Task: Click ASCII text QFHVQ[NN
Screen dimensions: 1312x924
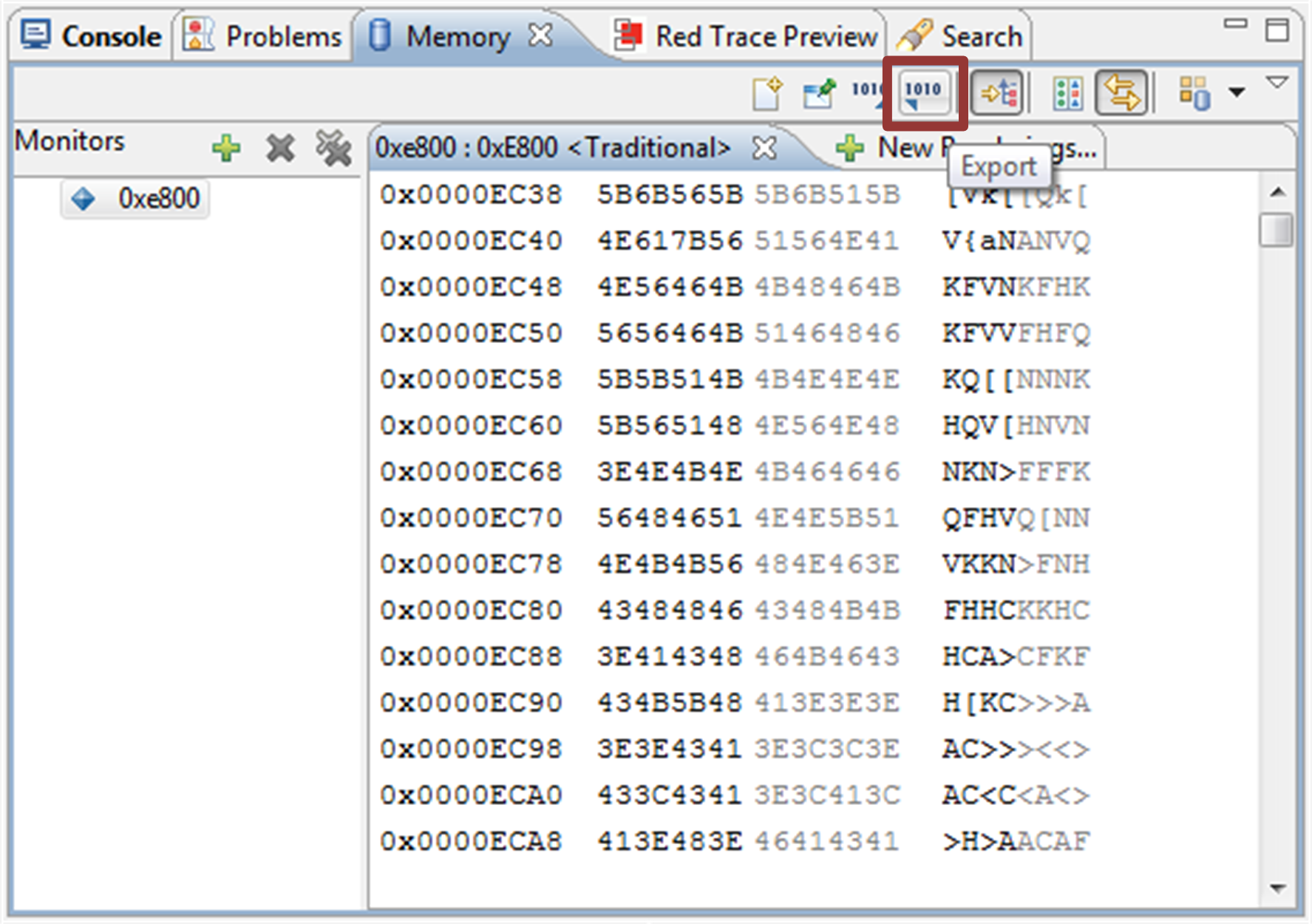Action: (x=1016, y=518)
